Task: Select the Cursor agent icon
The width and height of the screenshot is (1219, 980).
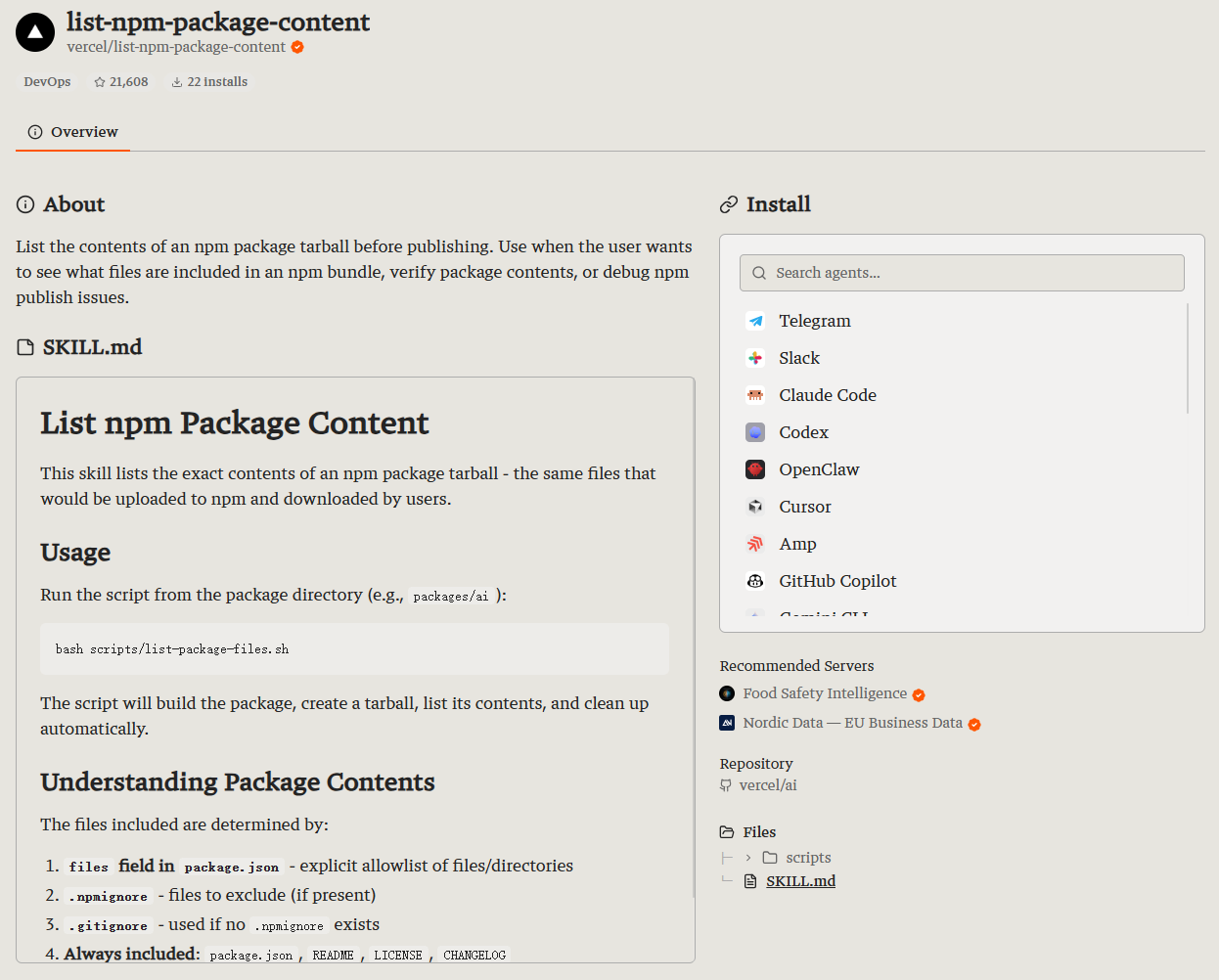Action: (x=755, y=507)
